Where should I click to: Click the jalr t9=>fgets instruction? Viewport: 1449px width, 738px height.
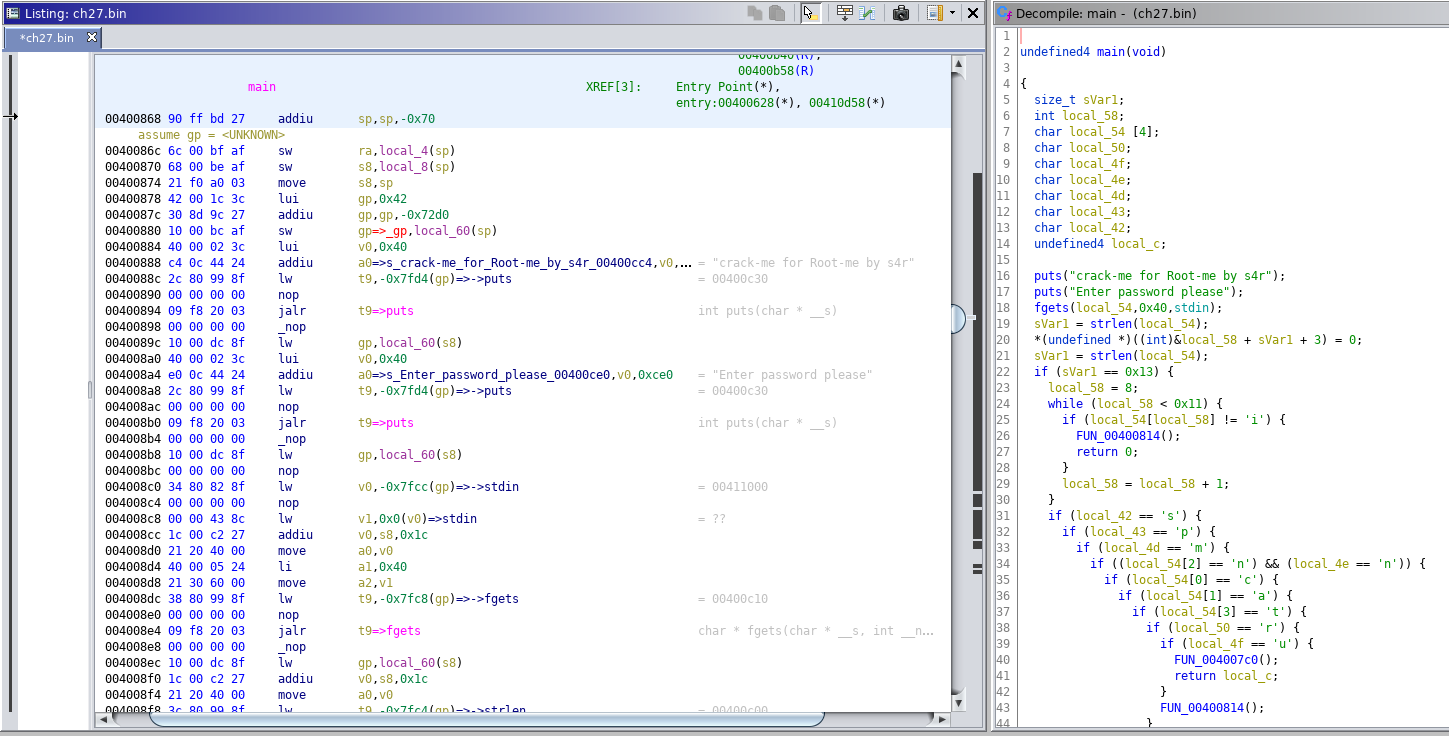(x=350, y=631)
